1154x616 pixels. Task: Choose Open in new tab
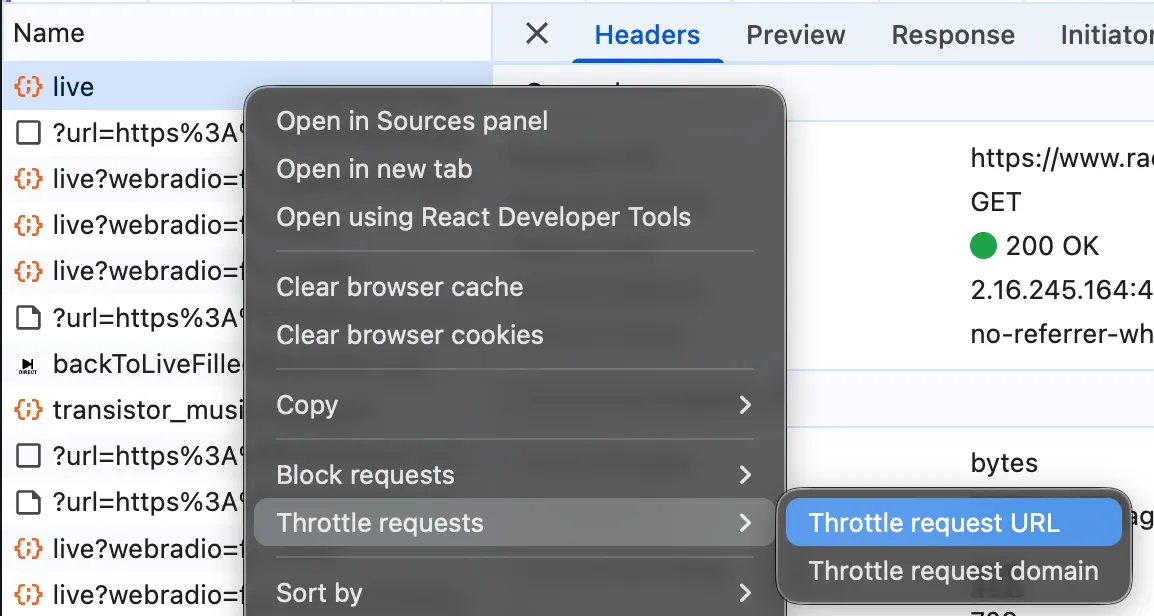[x=514, y=169]
